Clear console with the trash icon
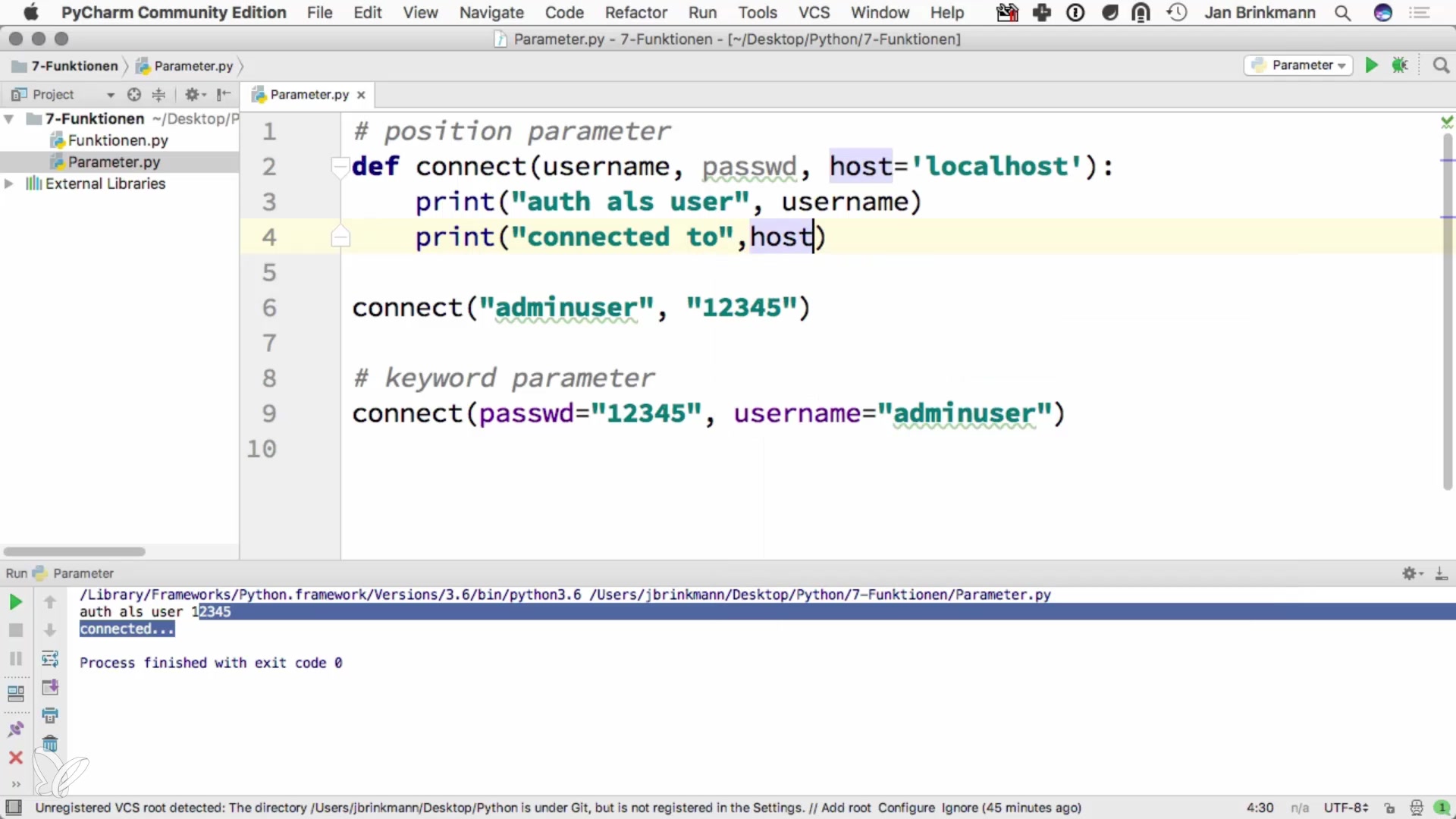The height and width of the screenshot is (819, 1456). (x=50, y=743)
